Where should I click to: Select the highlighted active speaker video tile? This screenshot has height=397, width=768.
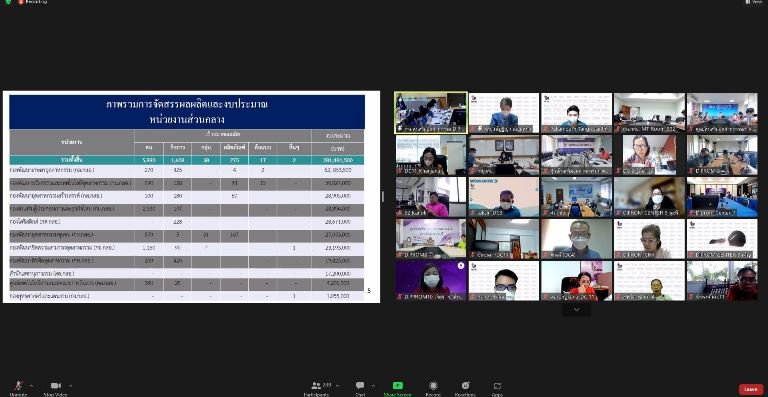tap(431, 113)
